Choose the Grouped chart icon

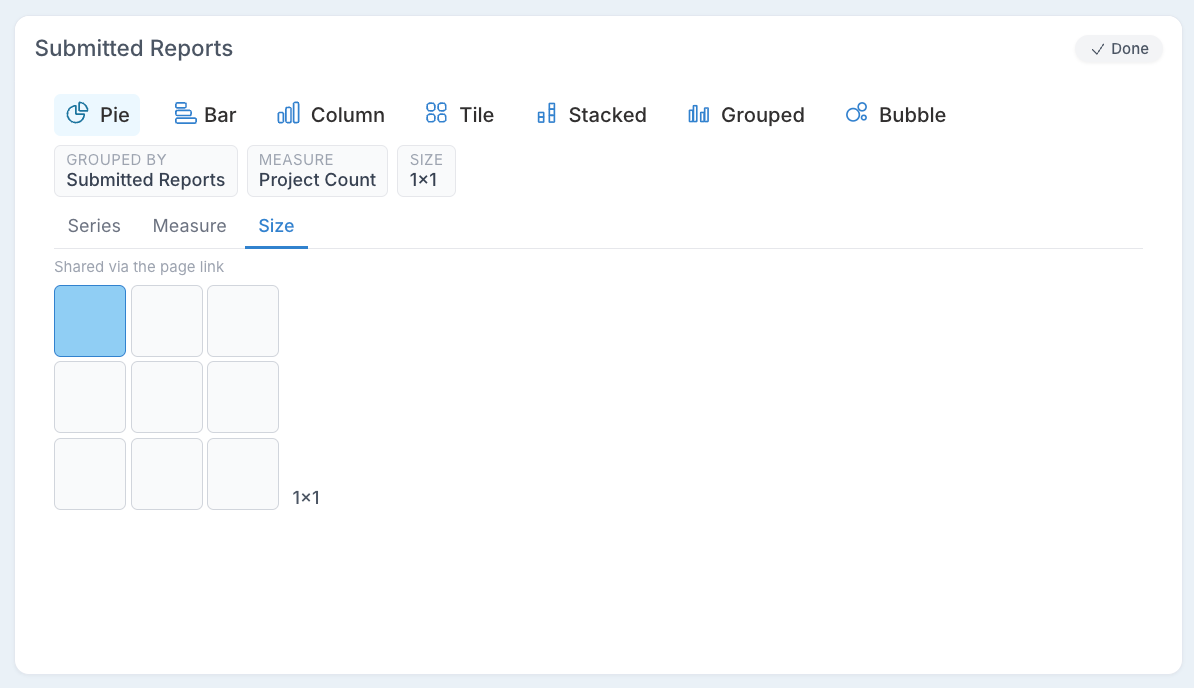(x=699, y=114)
